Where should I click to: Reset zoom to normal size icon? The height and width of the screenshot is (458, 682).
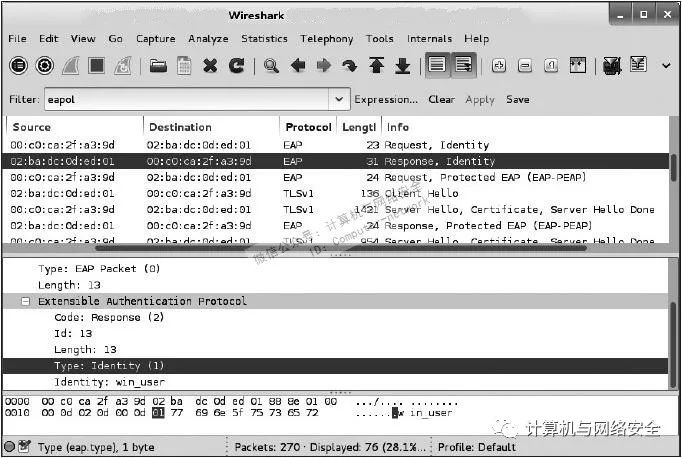point(551,66)
